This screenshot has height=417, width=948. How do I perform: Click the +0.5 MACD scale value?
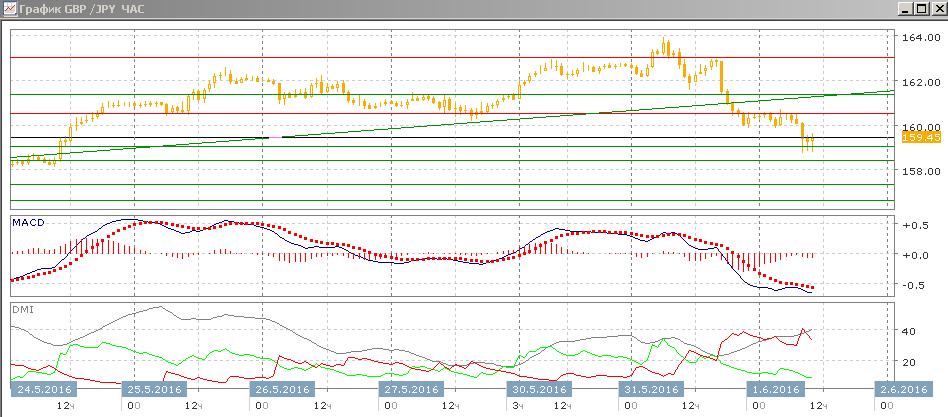coord(915,225)
